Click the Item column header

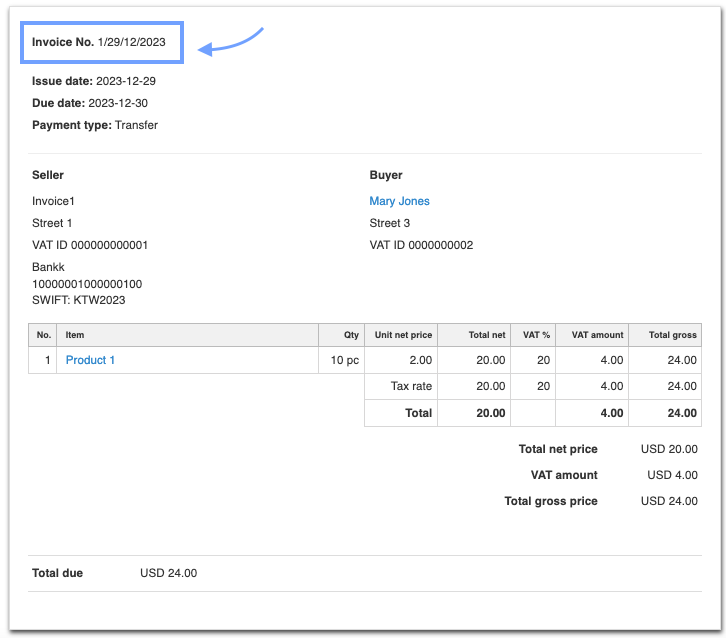(75, 335)
